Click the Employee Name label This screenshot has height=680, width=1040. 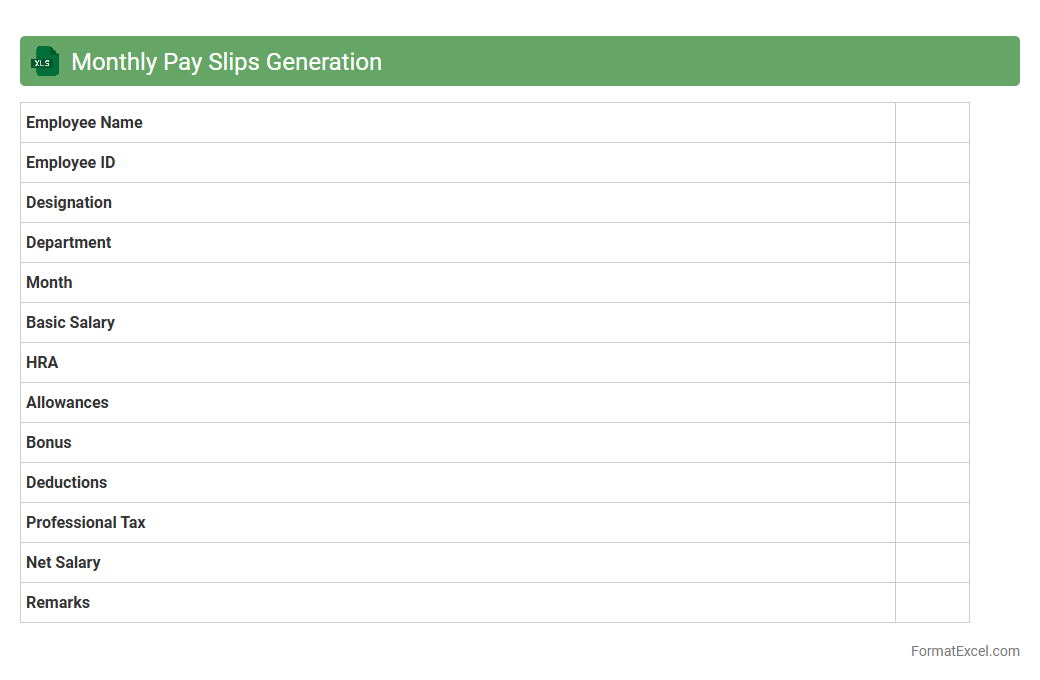pos(84,123)
